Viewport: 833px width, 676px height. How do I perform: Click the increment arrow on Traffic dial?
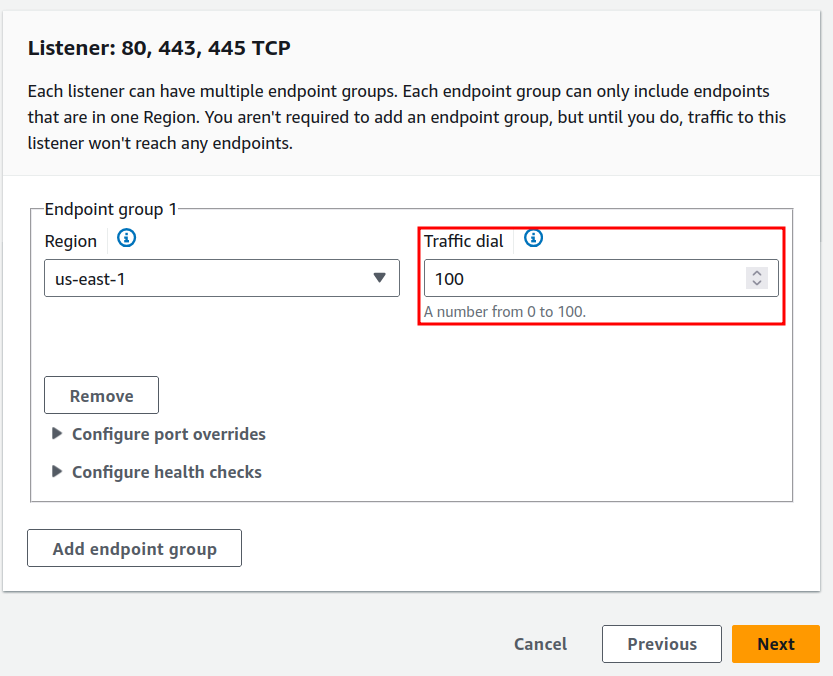[x=757, y=273]
